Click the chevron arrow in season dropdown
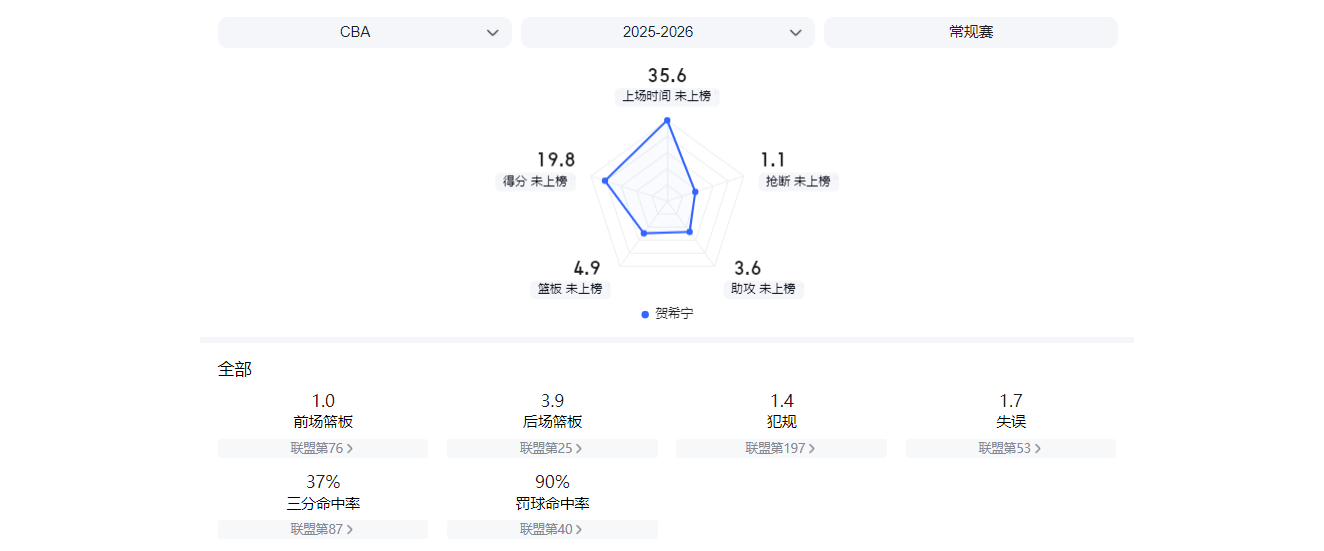The image size is (1324, 551). [x=796, y=33]
